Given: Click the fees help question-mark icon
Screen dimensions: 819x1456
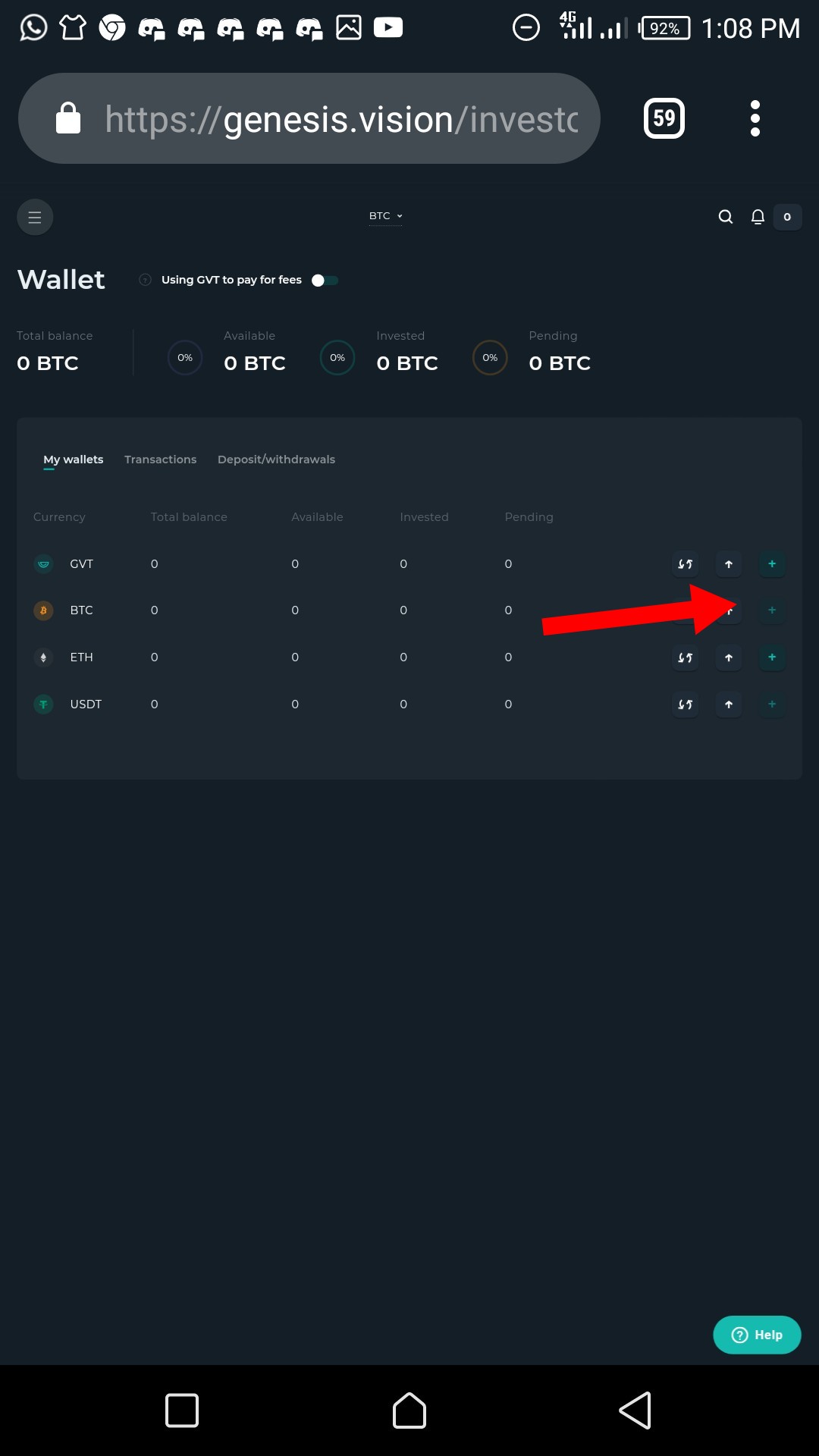Looking at the screenshot, I should pos(146,280).
